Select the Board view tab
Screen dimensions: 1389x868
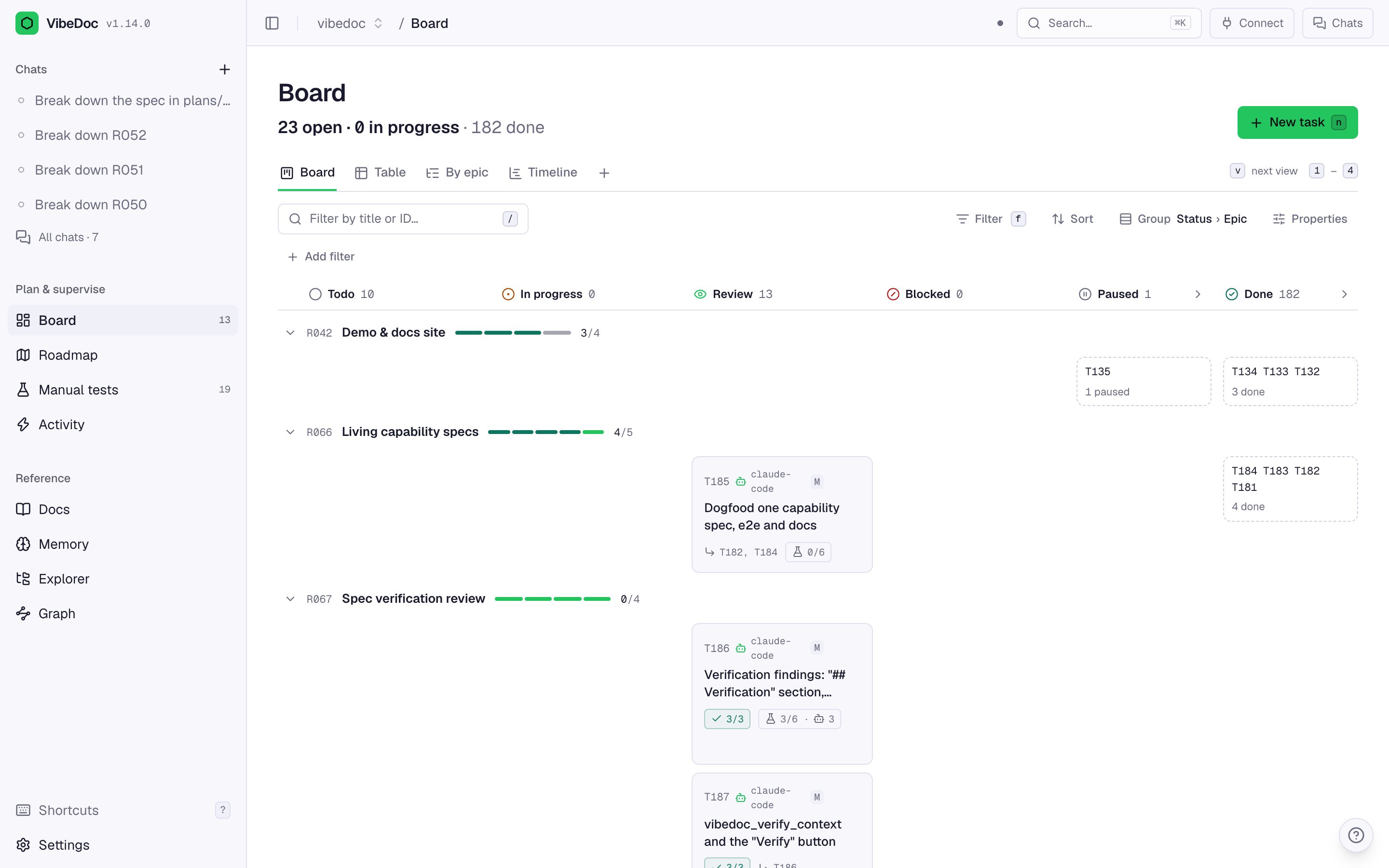(308, 172)
